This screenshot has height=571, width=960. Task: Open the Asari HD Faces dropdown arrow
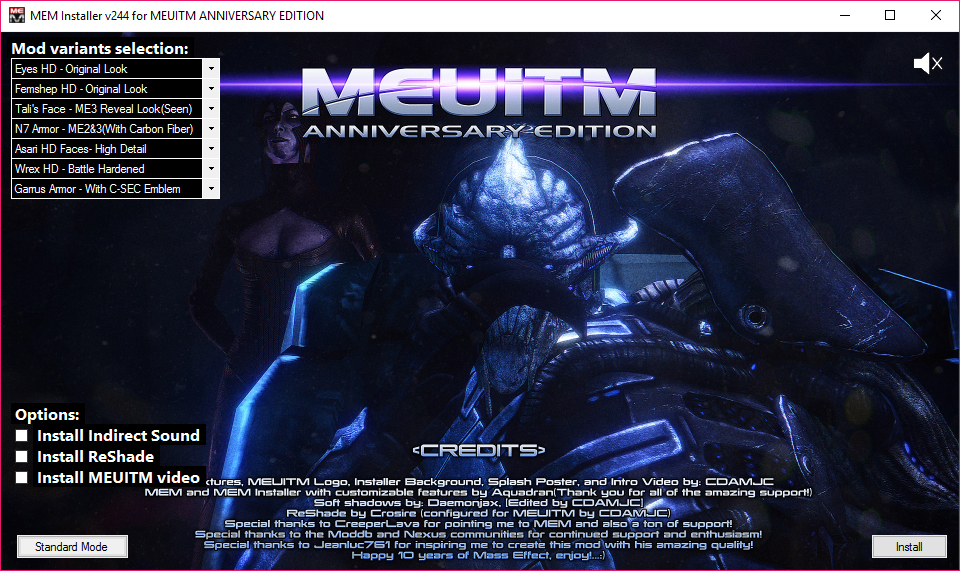[x=211, y=149]
